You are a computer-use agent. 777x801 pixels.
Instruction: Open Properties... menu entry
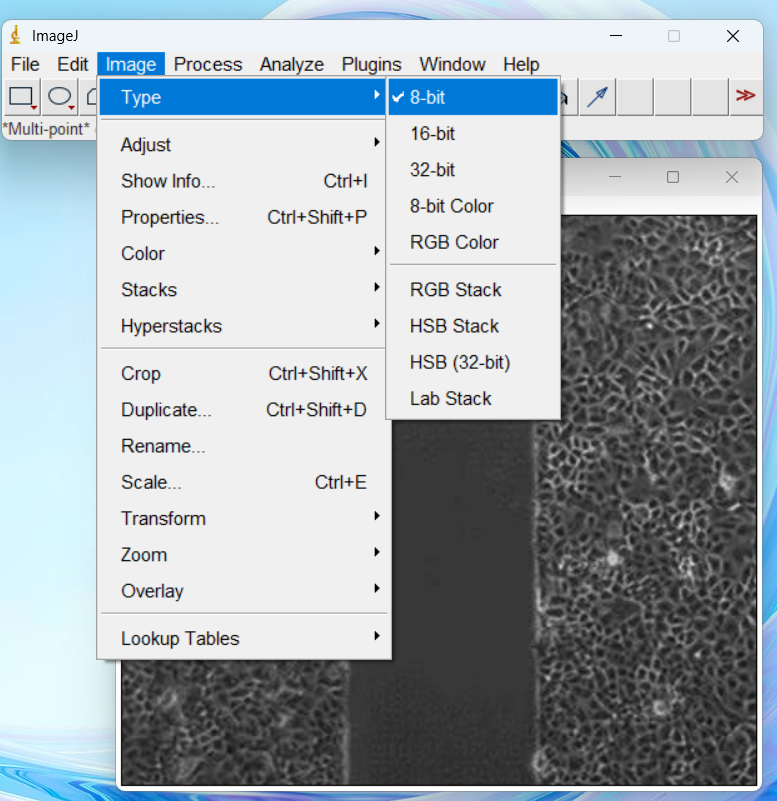pos(243,217)
